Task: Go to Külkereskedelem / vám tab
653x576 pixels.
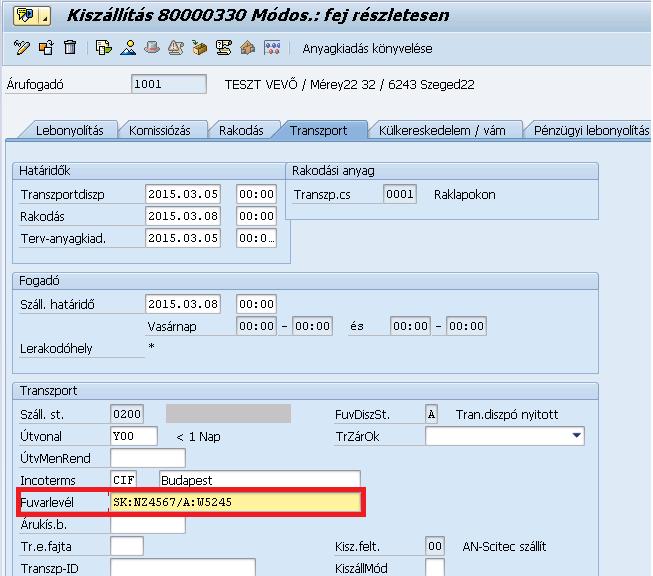Action: pyautogui.click(x=442, y=130)
